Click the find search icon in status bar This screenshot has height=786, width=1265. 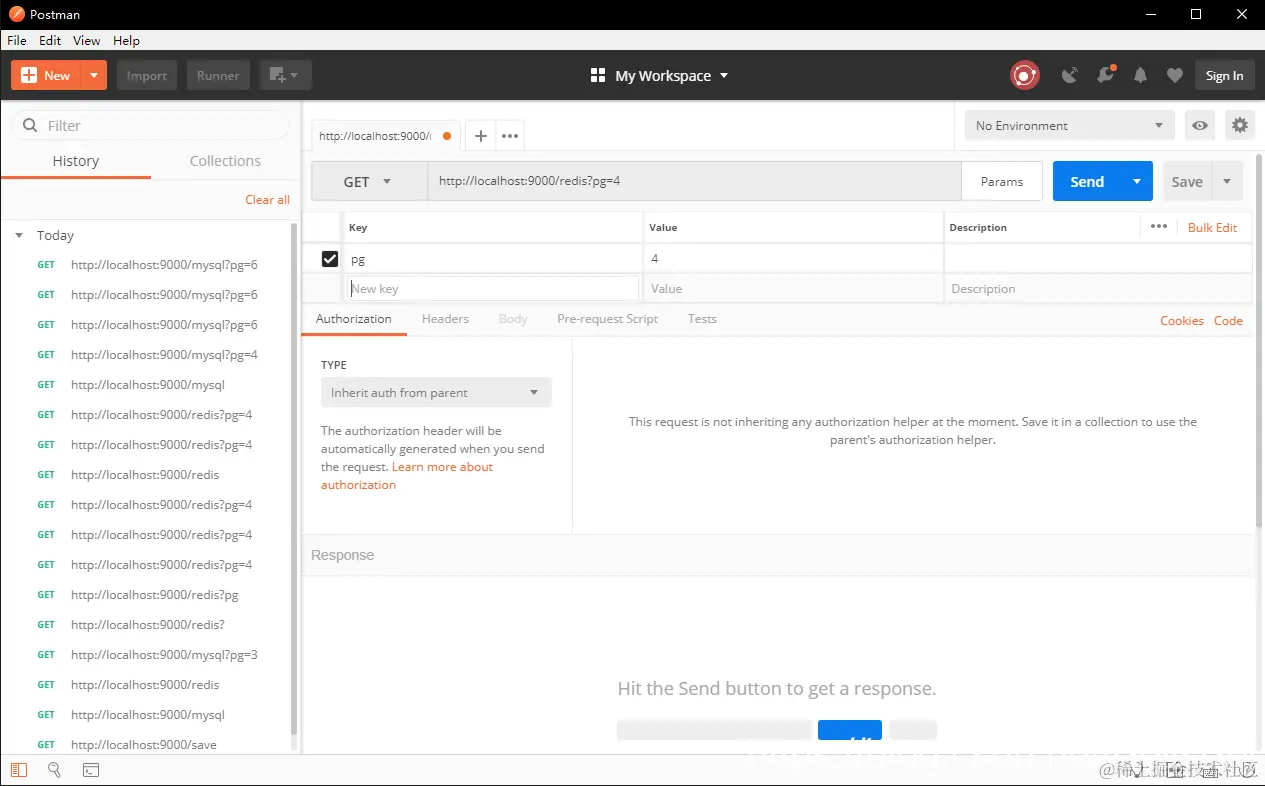click(x=55, y=770)
